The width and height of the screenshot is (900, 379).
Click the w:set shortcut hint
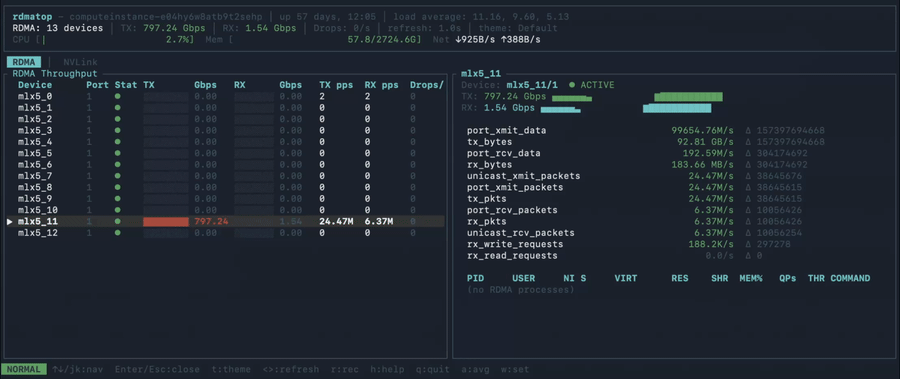tap(515, 369)
